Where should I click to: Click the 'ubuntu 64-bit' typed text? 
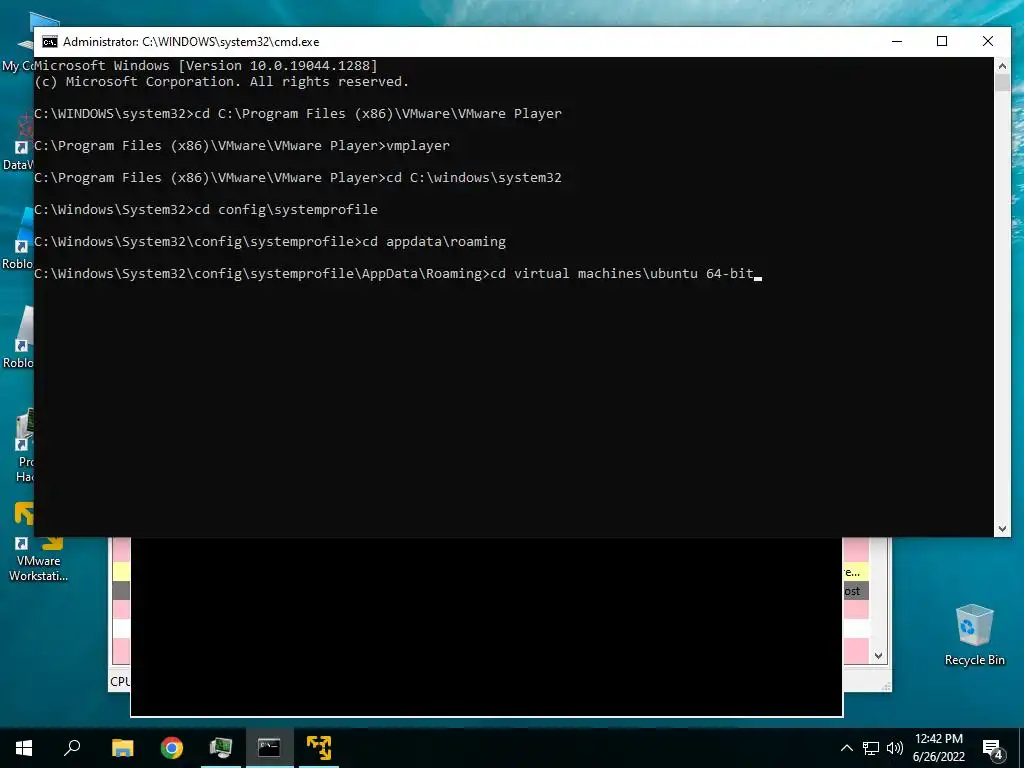click(x=701, y=274)
